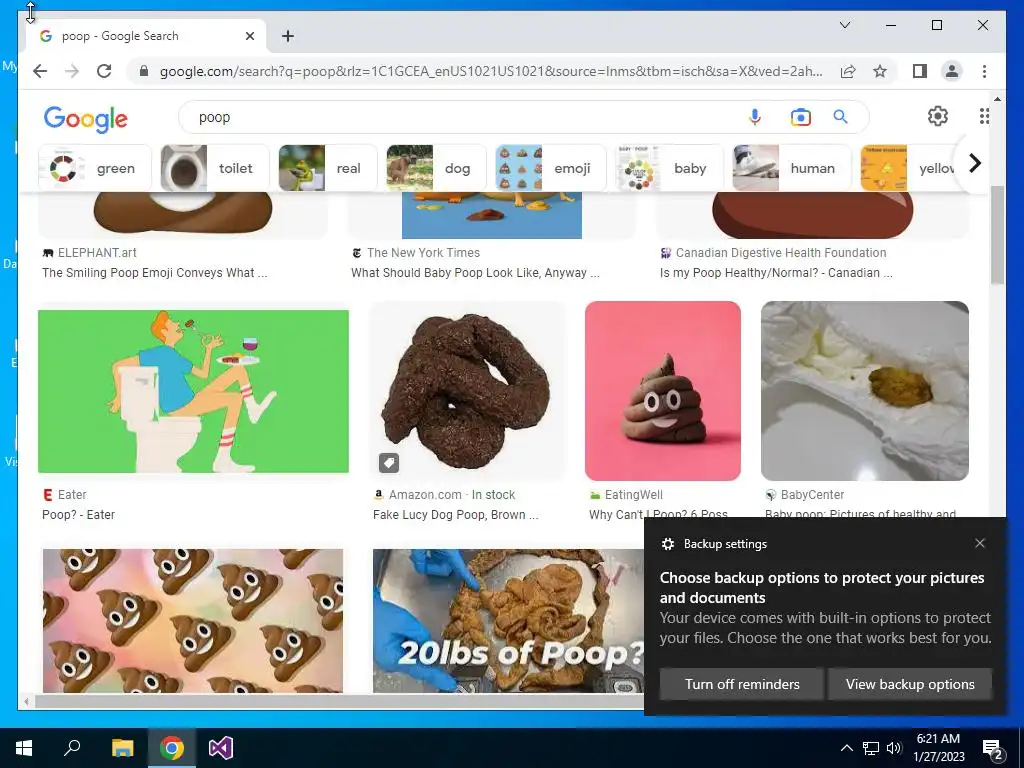Screen dimensions: 1024x768
Task: Open the Amazon fake dog poop thumbnail
Action: [x=467, y=391]
